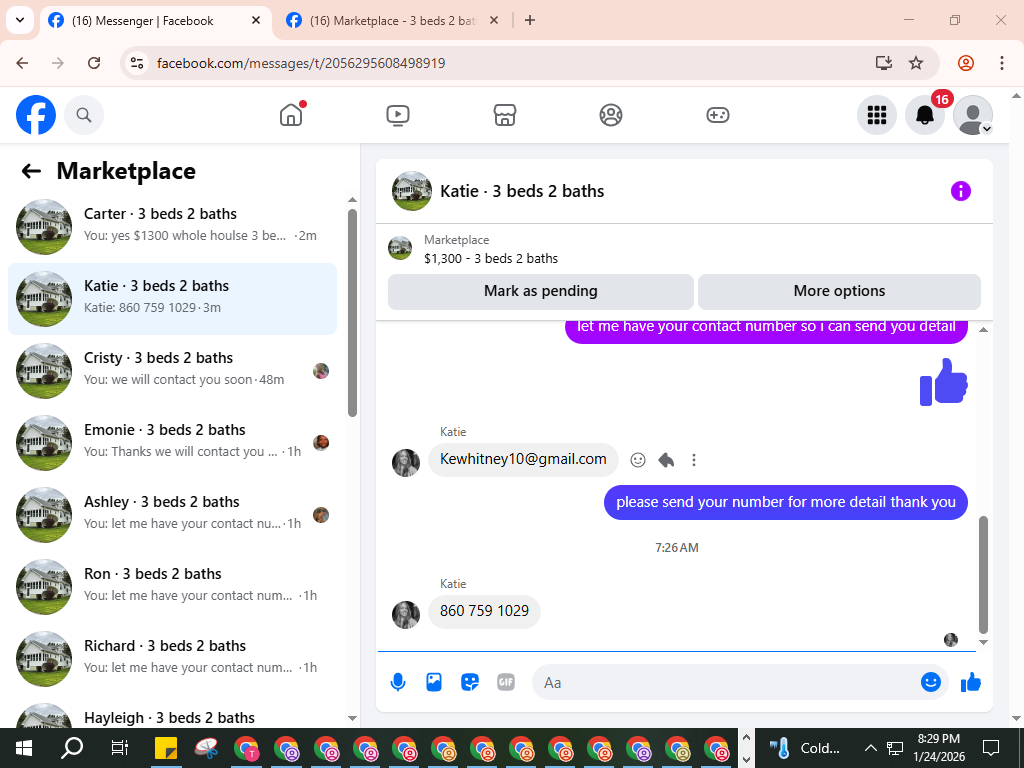Open Carter 3 beds 2 baths chat
The width and height of the screenshot is (1024, 768).
click(172, 227)
